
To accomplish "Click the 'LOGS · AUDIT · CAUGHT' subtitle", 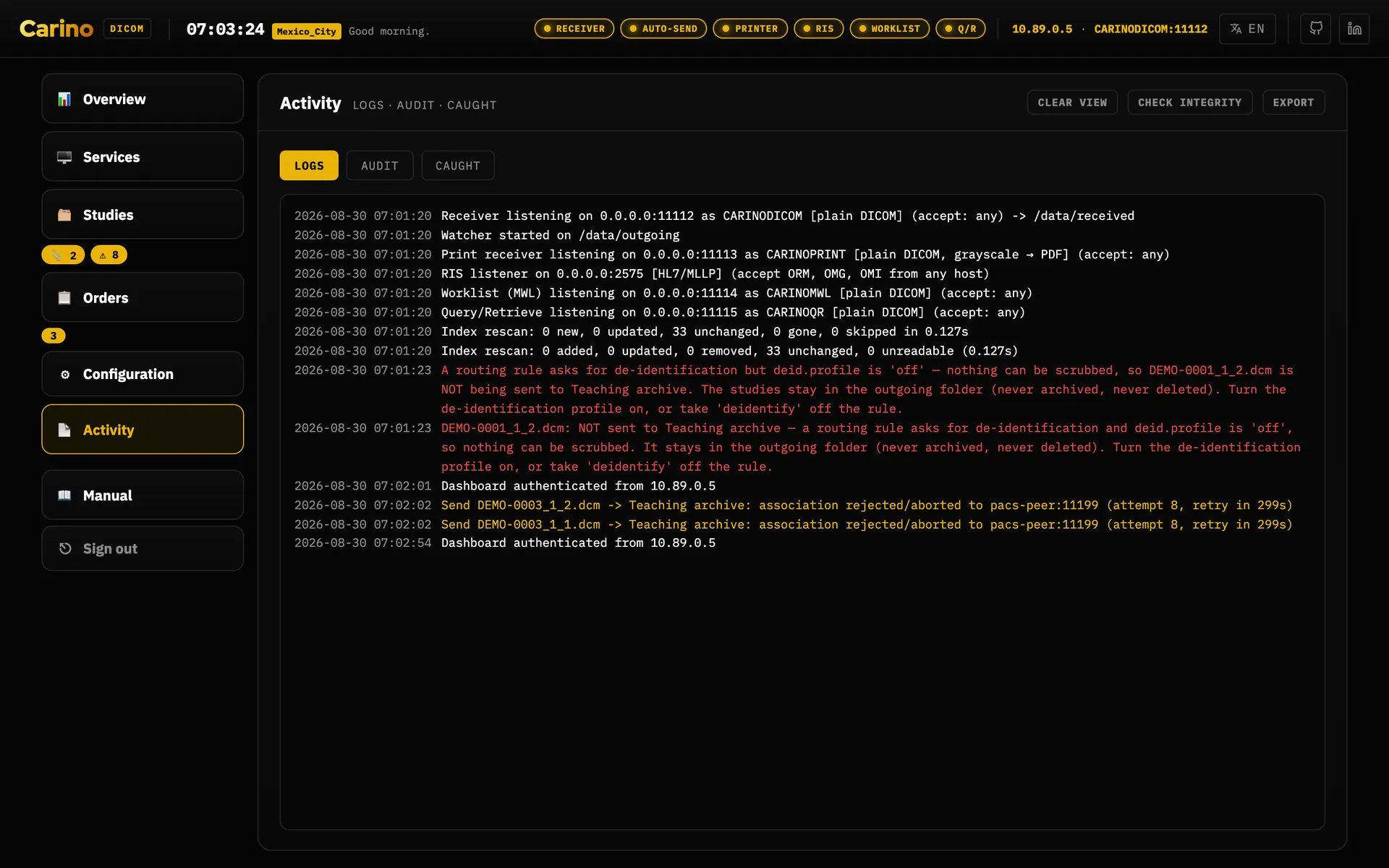I will click(425, 105).
